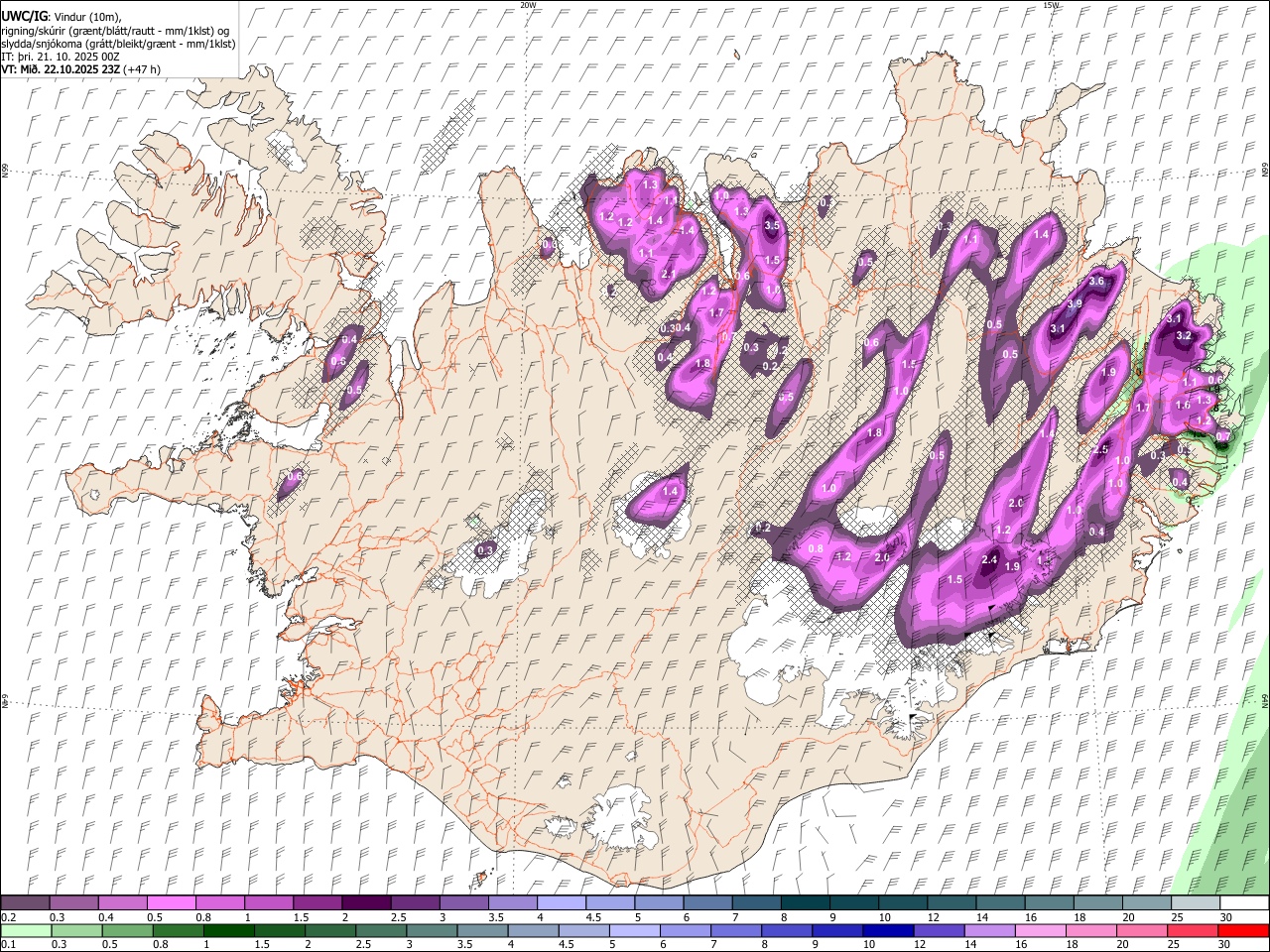The width and height of the screenshot is (1270, 952).
Task: Pick the pink lower swatch between 16 and 18
Action: 1040,930
